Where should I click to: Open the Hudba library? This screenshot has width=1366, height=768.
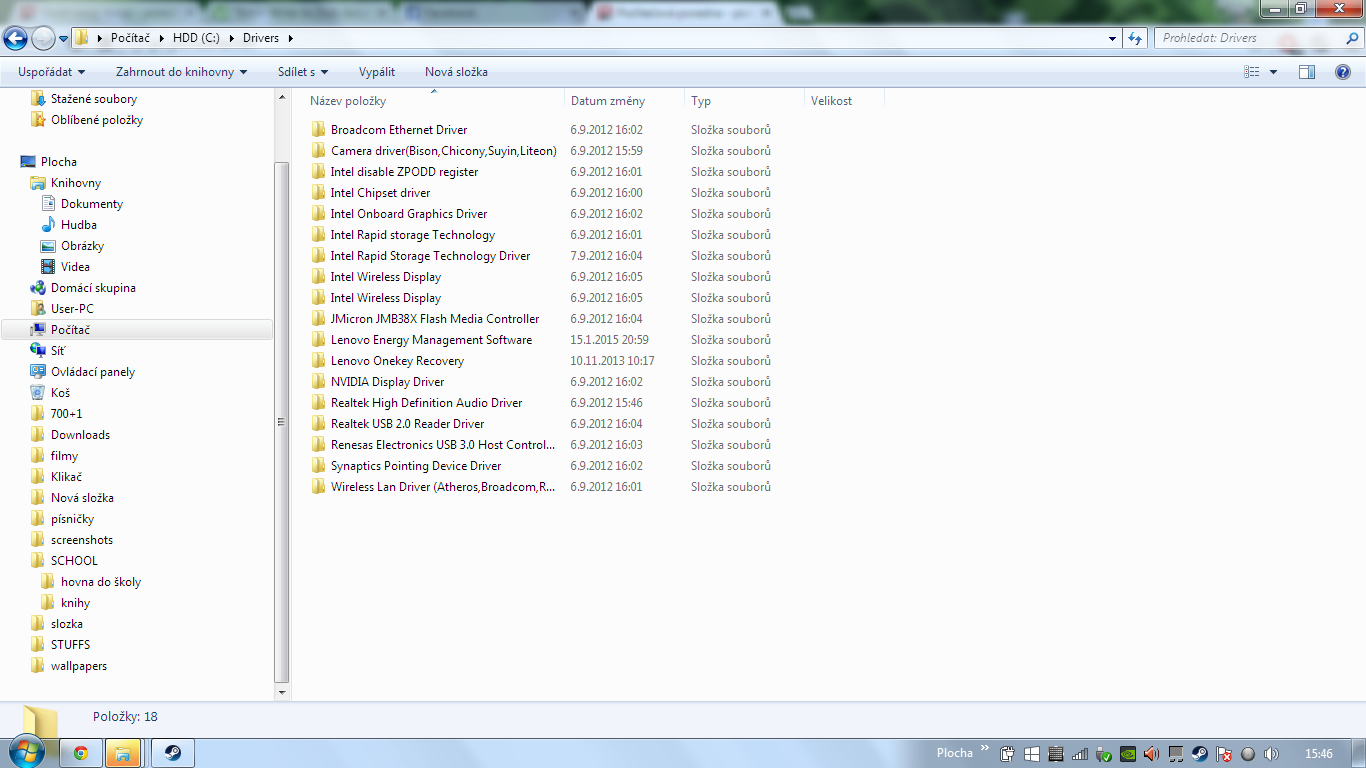coord(79,225)
